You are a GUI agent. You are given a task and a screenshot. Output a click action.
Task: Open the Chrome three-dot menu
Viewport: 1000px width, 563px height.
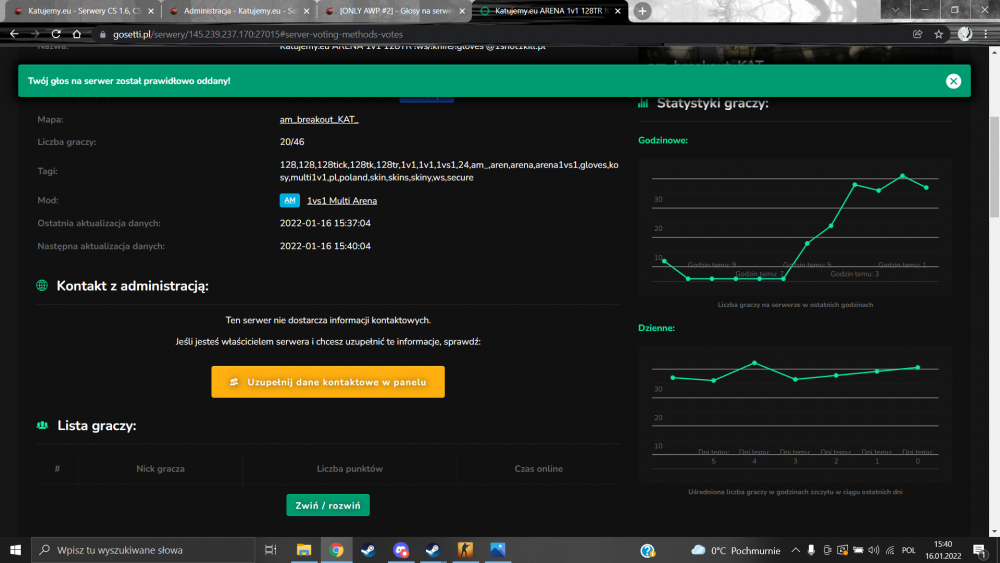point(985,34)
